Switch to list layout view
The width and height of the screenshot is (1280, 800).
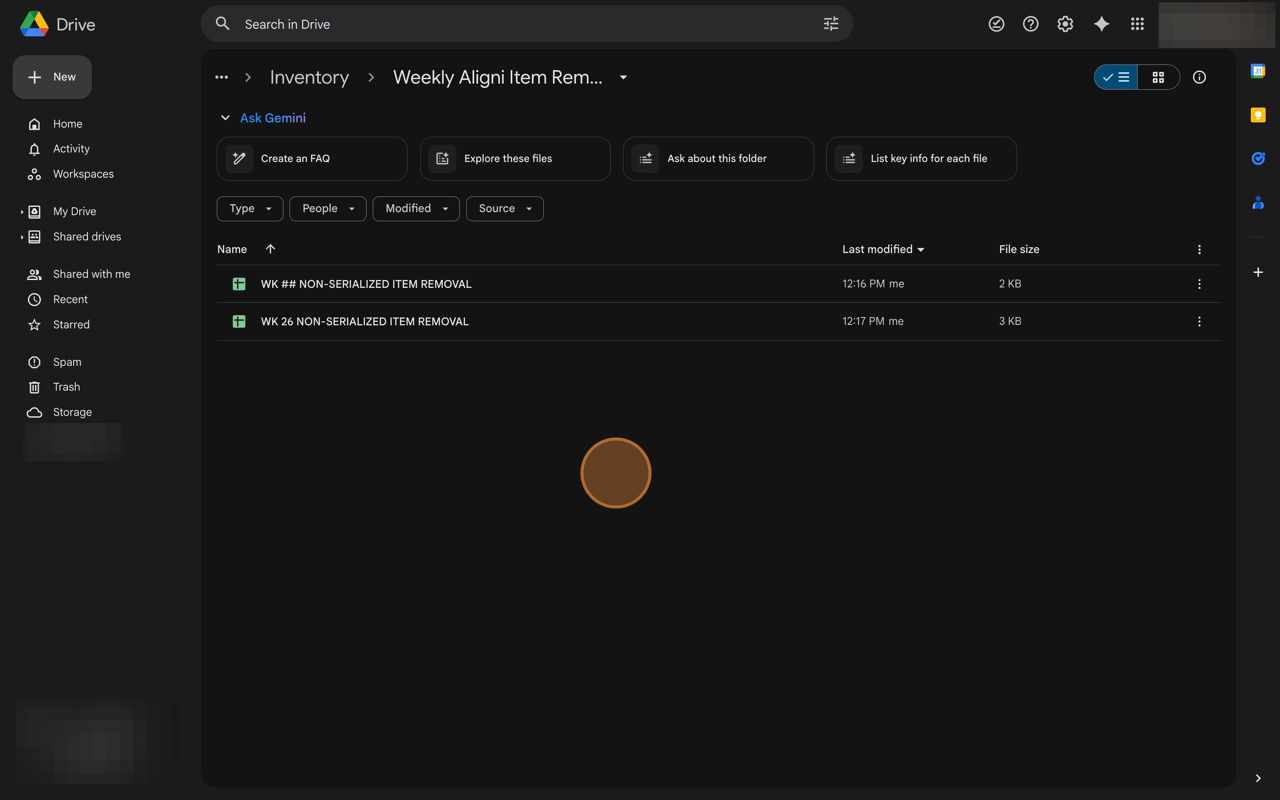coord(1116,77)
